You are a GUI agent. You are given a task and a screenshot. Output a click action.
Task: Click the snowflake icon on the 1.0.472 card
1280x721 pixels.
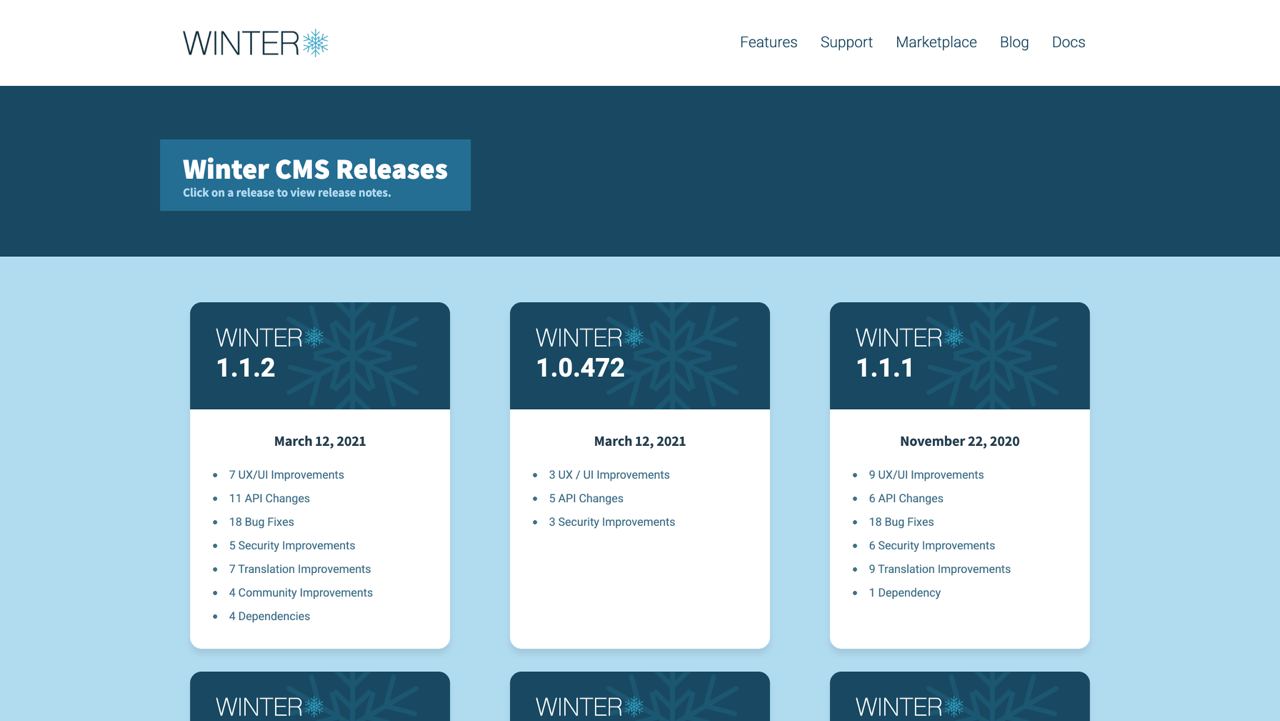click(634, 337)
